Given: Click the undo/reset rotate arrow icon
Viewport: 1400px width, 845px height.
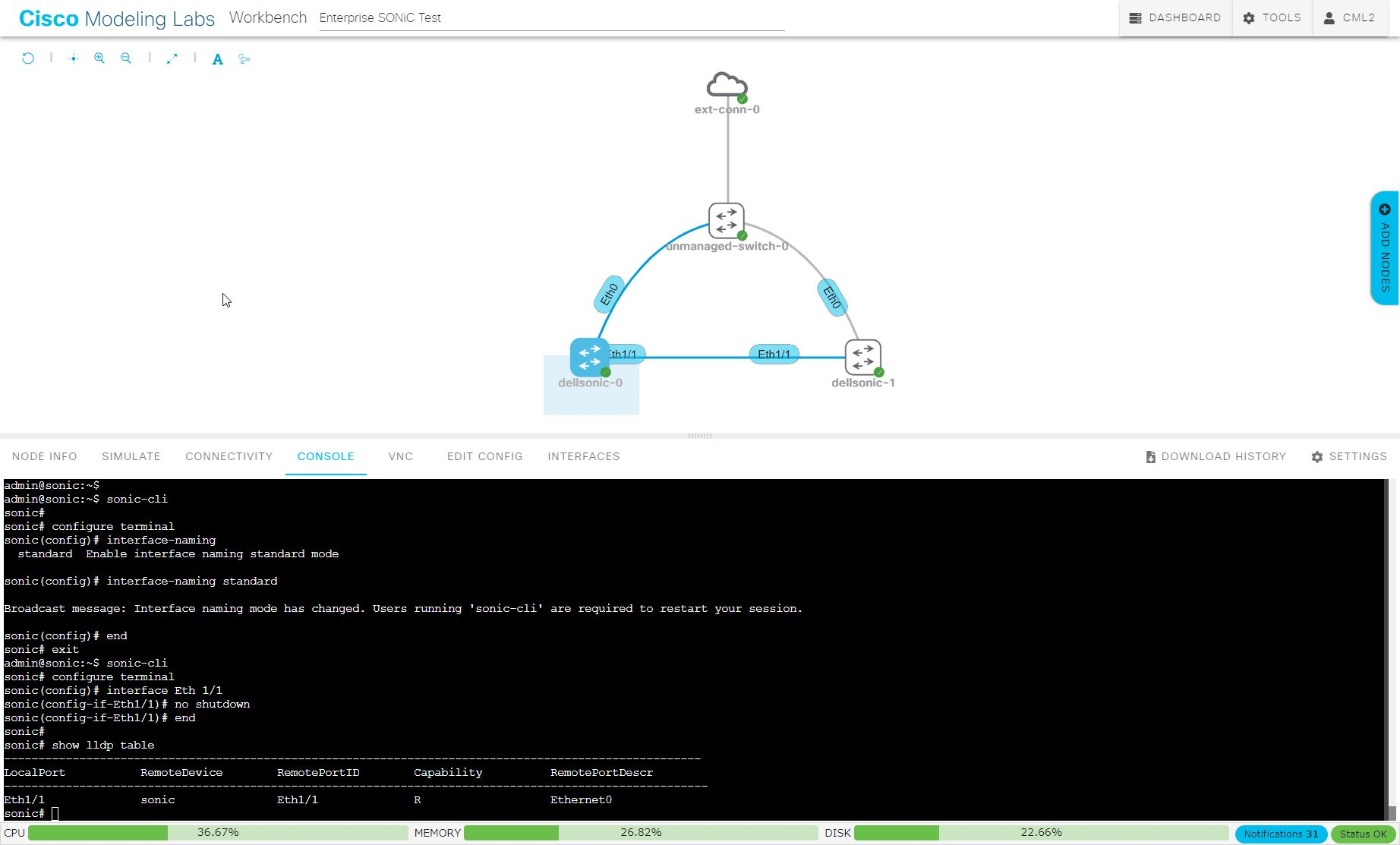Looking at the screenshot, I should pos(28,59).
